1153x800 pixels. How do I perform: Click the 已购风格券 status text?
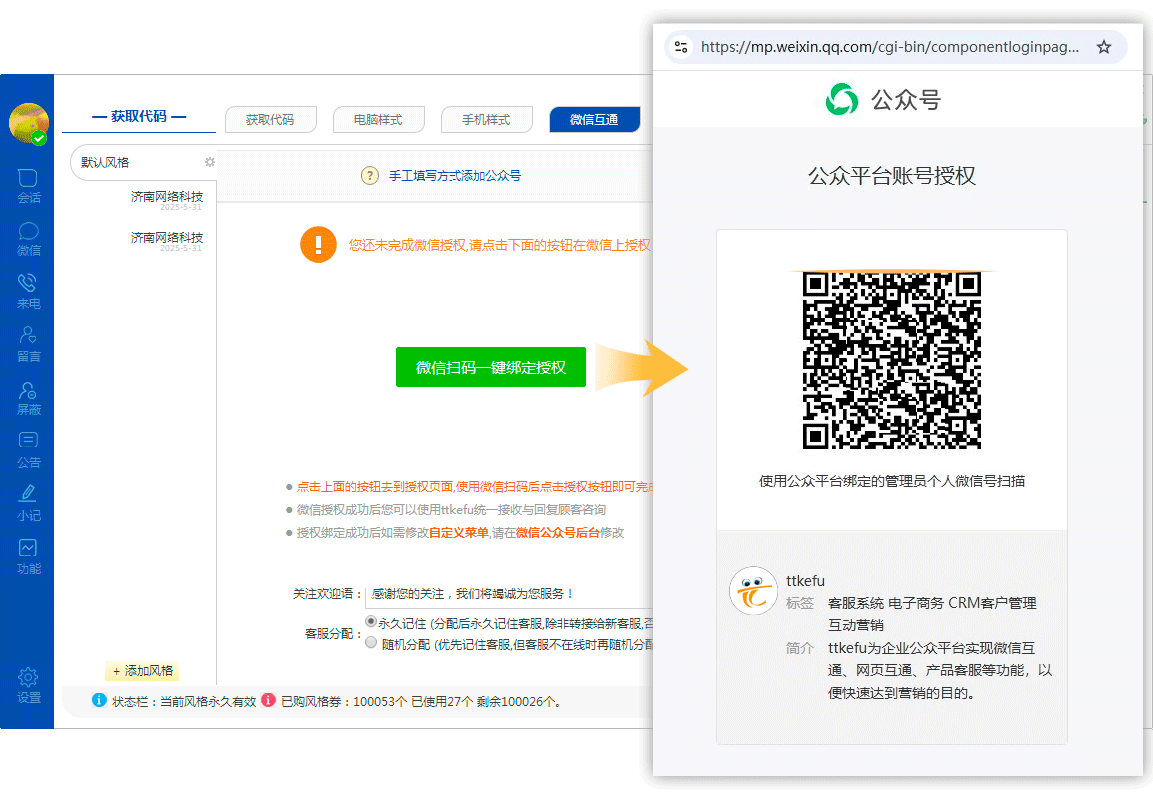point(423,701)
